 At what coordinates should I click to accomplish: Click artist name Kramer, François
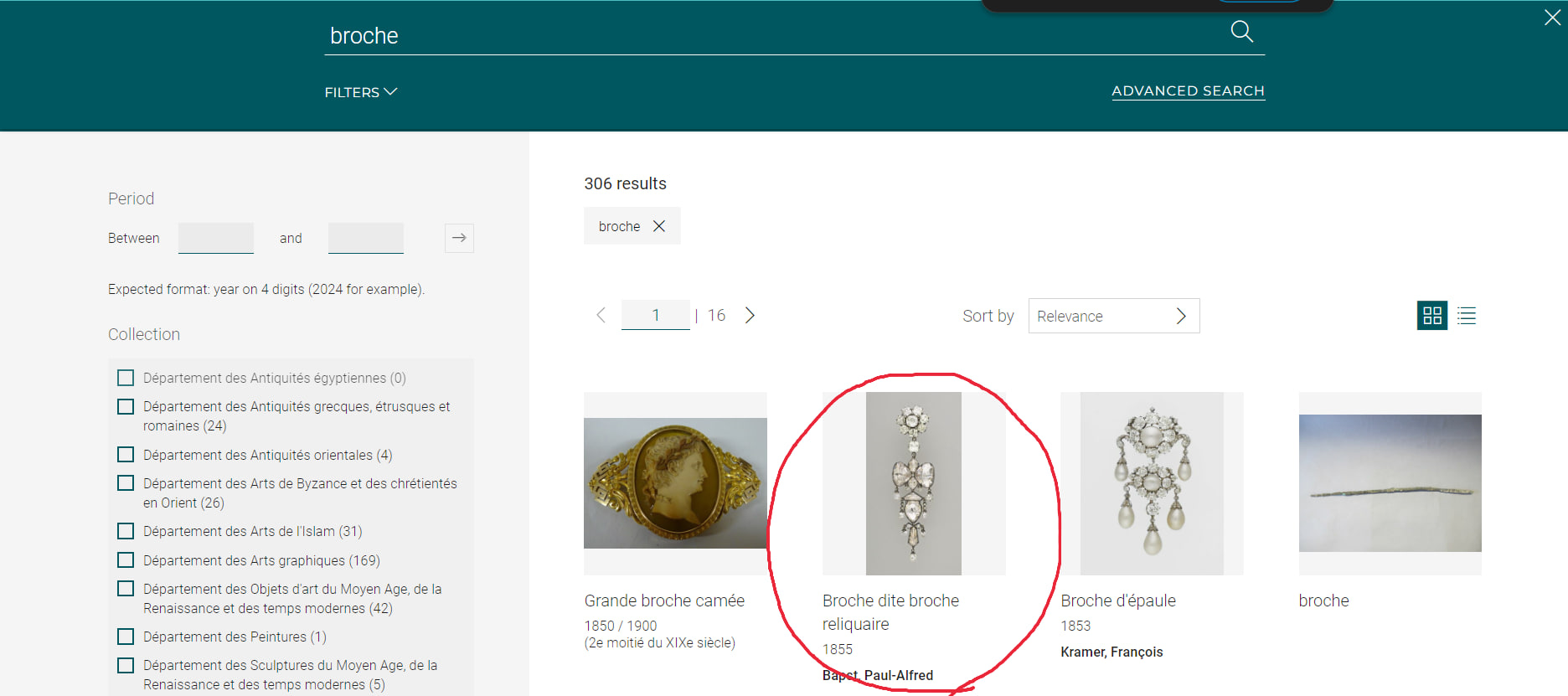tap(1112, 652)
